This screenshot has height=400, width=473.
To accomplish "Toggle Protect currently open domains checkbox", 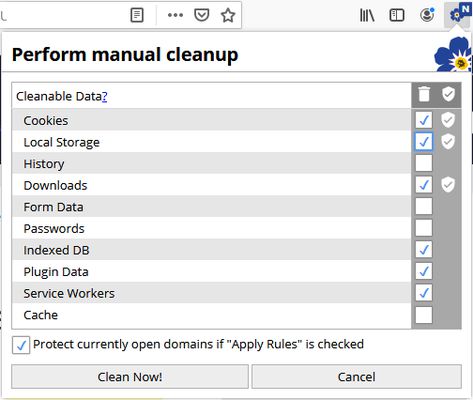I will click(21, 345).
